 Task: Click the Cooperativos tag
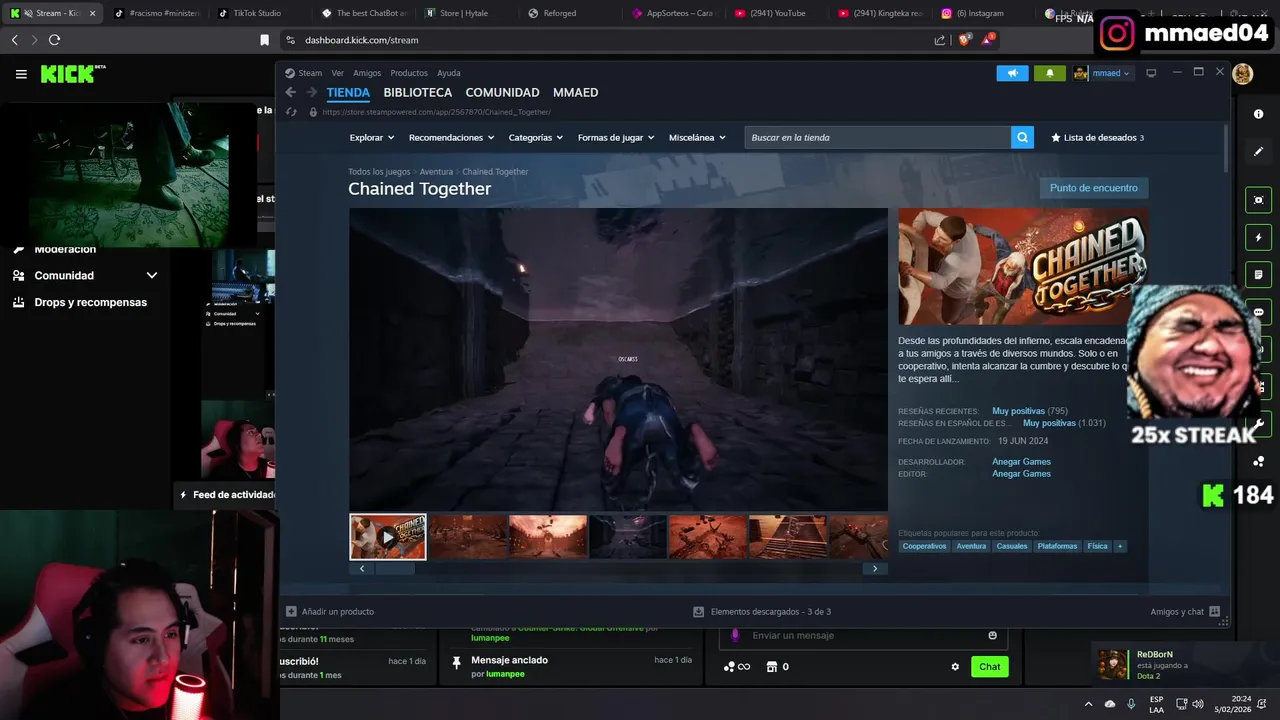[x=924, y=546]
